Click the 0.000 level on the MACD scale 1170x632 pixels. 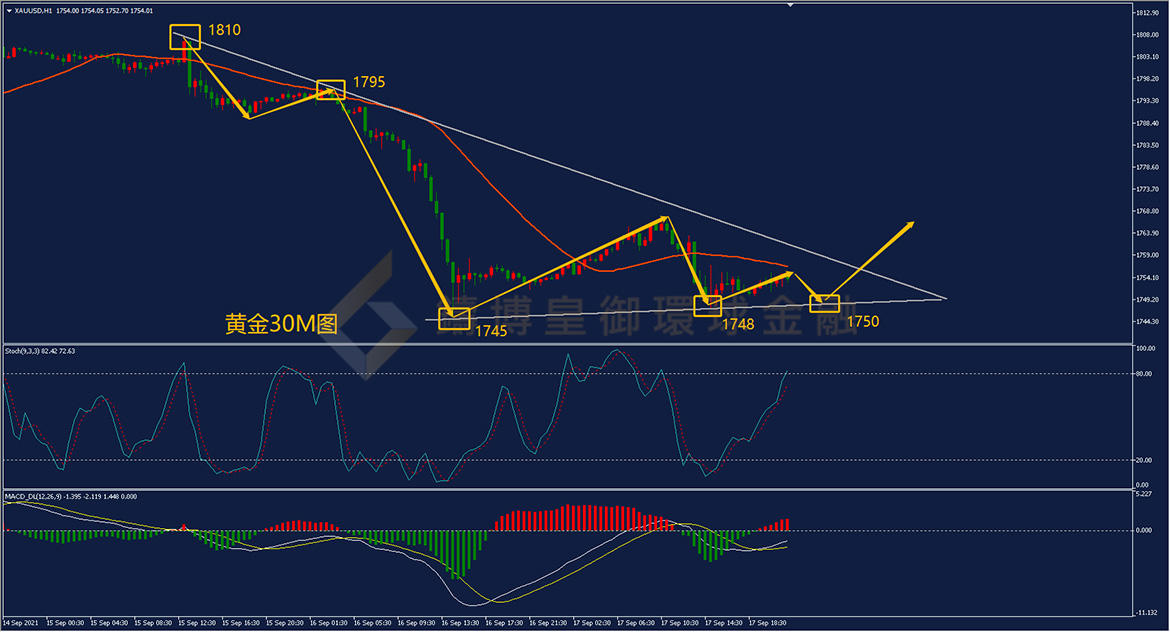pos(1144,531)
